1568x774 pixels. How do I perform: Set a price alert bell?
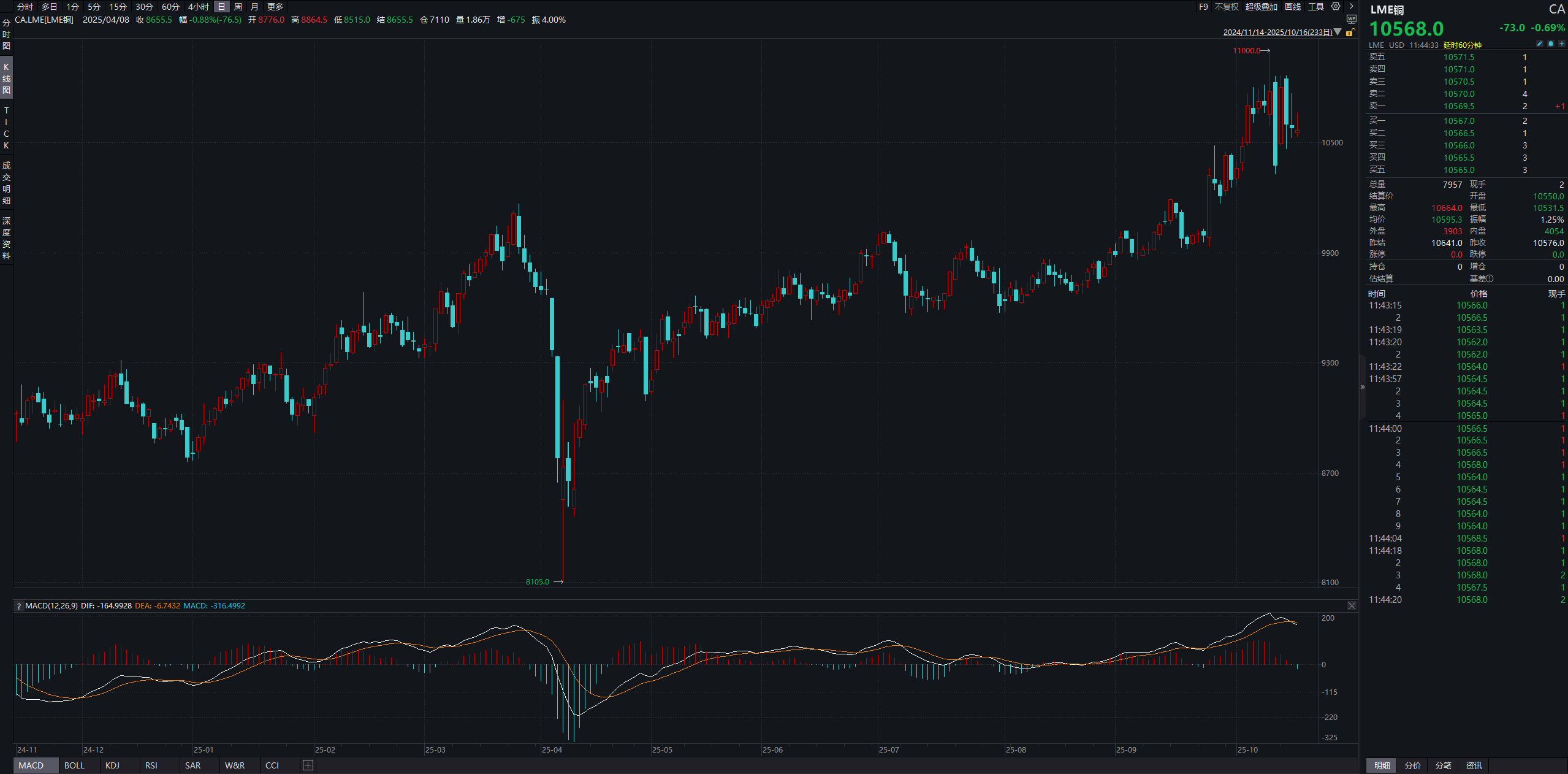[x=1551, y=44]
